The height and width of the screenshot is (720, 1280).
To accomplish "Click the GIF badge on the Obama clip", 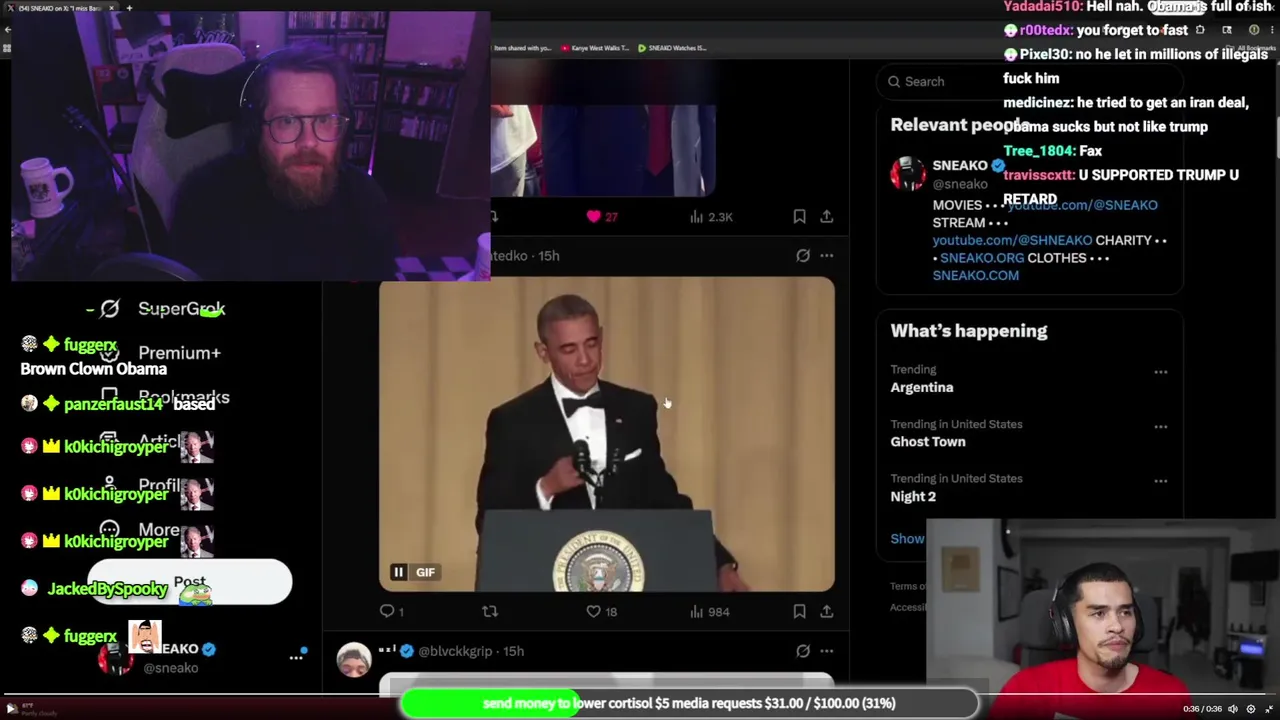I will pyautogui.click(x=425, y=572).
